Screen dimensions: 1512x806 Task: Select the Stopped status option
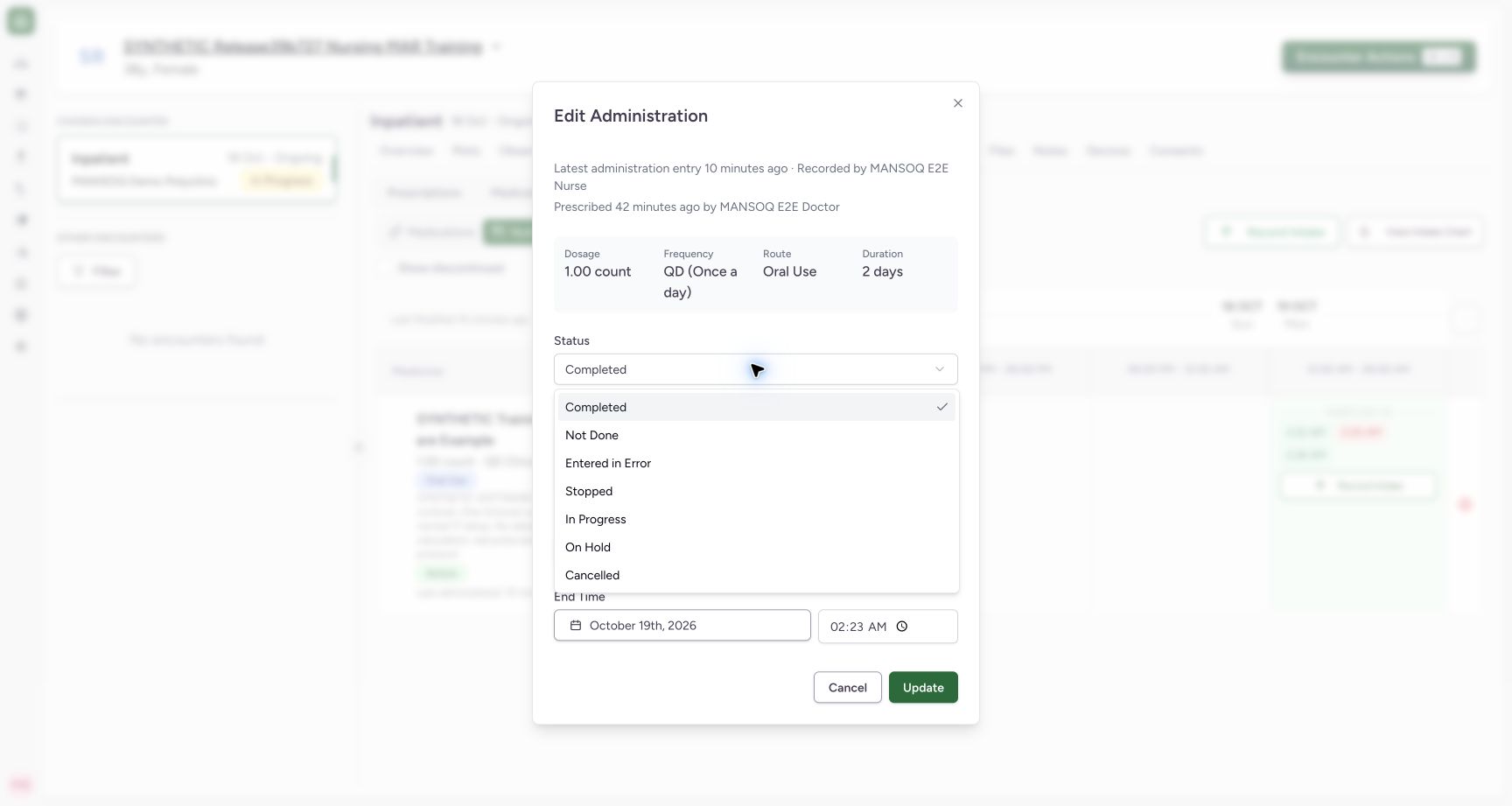pos(756,491)
